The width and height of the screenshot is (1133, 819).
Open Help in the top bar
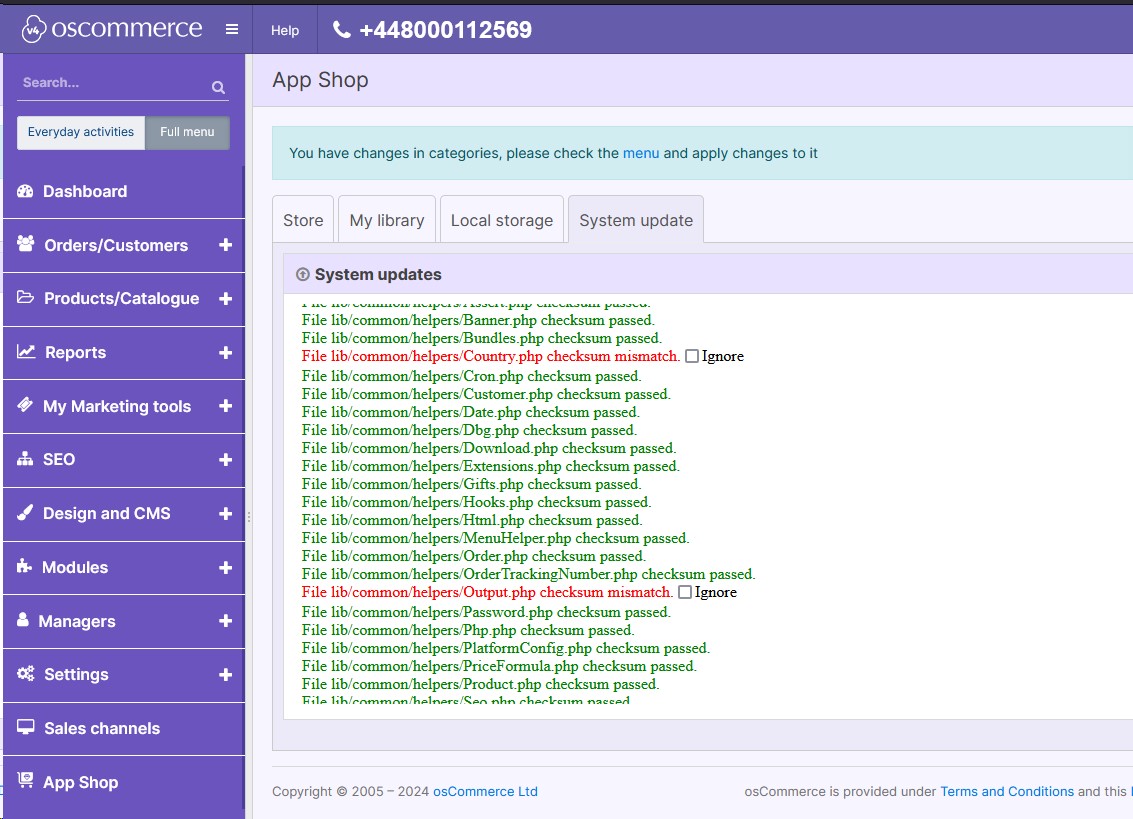[x=285, y=30]
